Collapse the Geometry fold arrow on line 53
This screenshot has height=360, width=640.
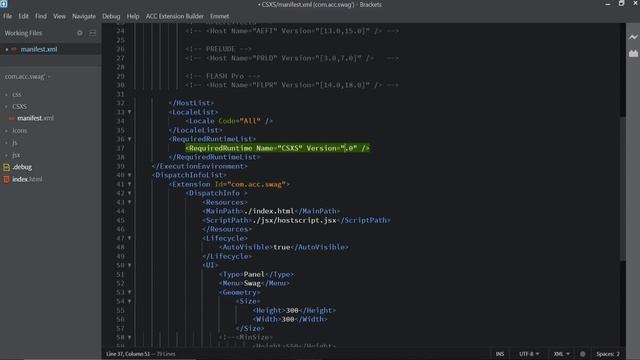click(129, 292)
